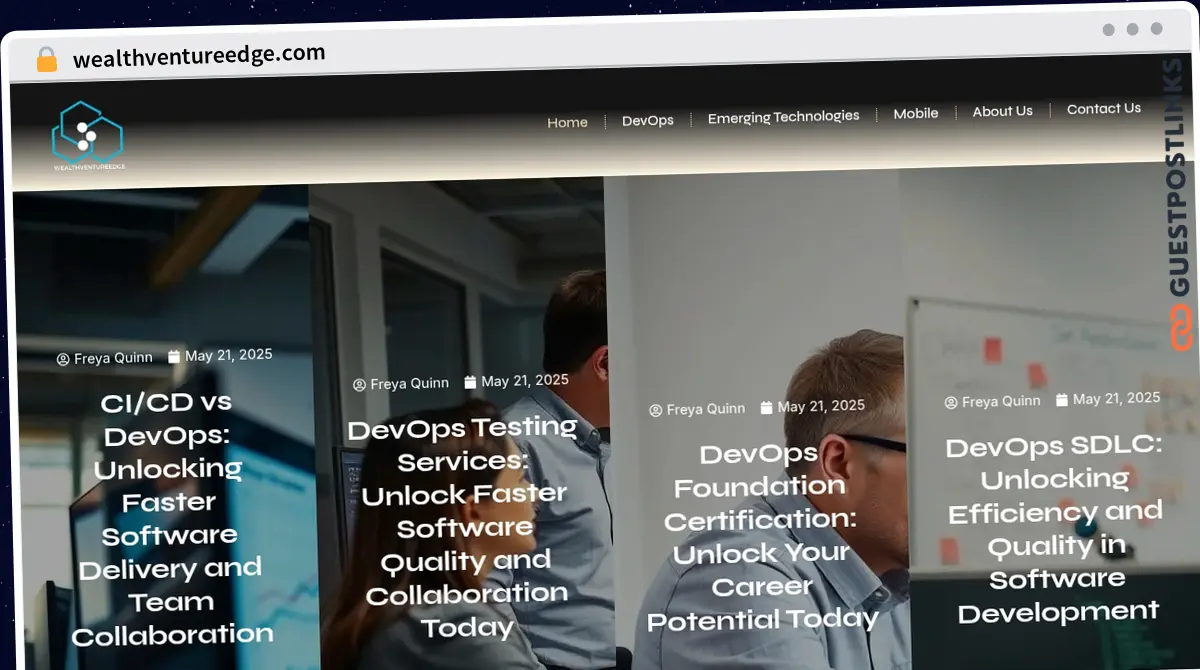Open the Home menu item
Screen dimensions: 1200x670
(x=567, y=122)
